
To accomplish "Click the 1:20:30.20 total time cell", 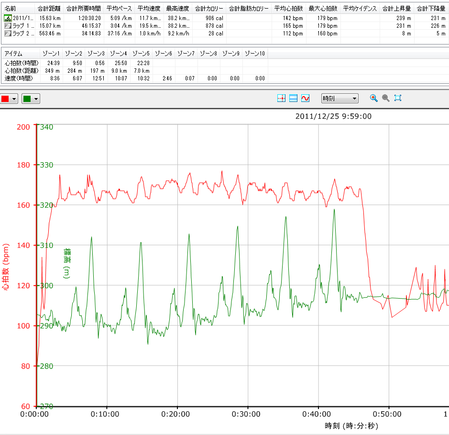I will pyautogui.click(x=89, y=18).
